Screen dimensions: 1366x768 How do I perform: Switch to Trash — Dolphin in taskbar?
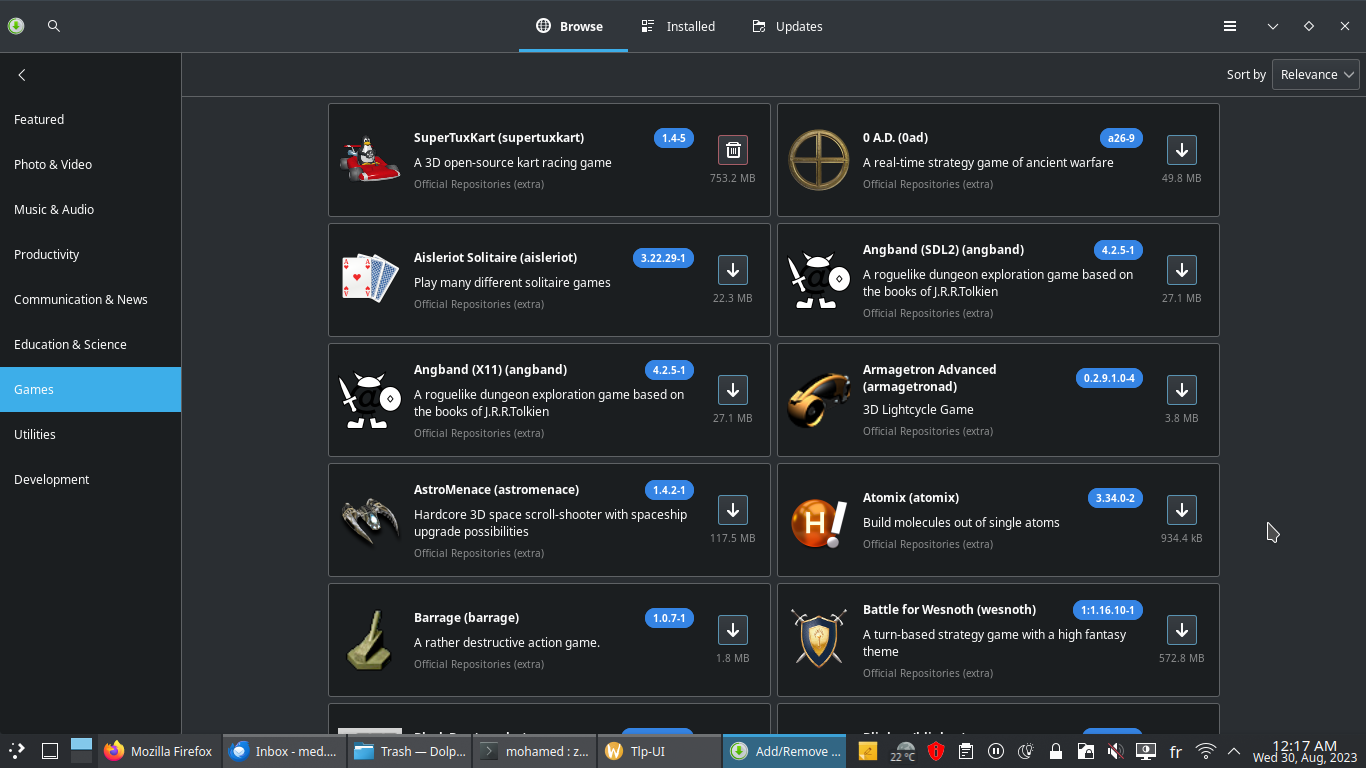[409, 751]
